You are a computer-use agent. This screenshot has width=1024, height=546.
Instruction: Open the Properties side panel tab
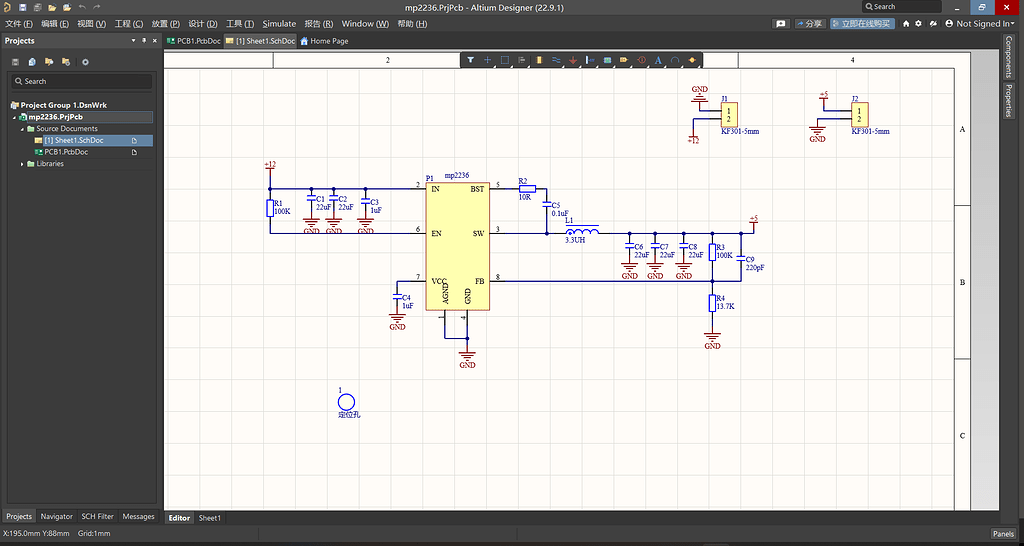point(1008,99)
